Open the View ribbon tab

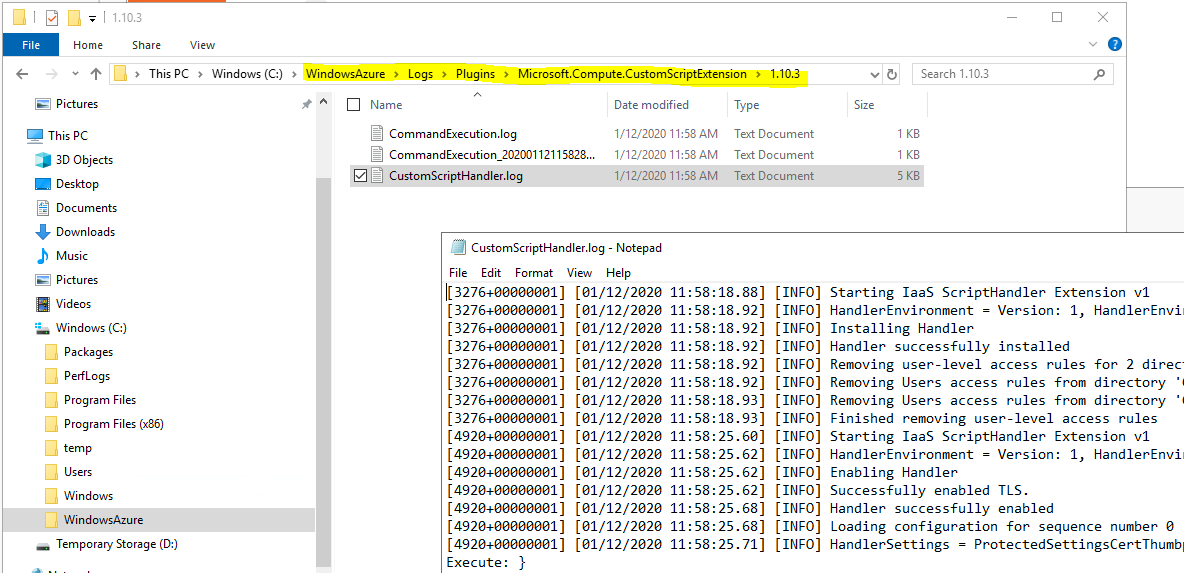202,45
